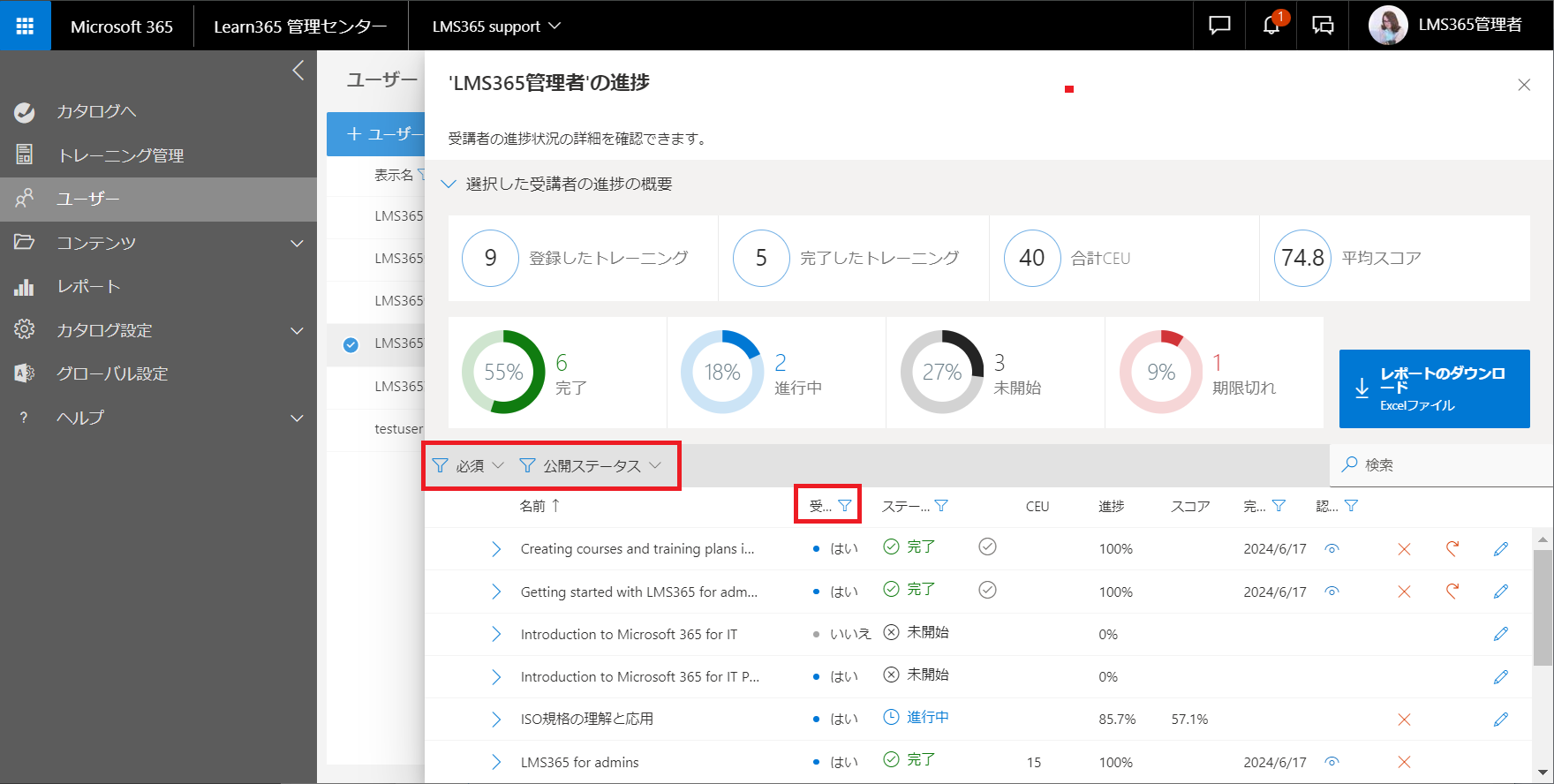Viewport: 1554px width, 784px height.
Task: Reset progress for Getting started row
Action: 1452,591
